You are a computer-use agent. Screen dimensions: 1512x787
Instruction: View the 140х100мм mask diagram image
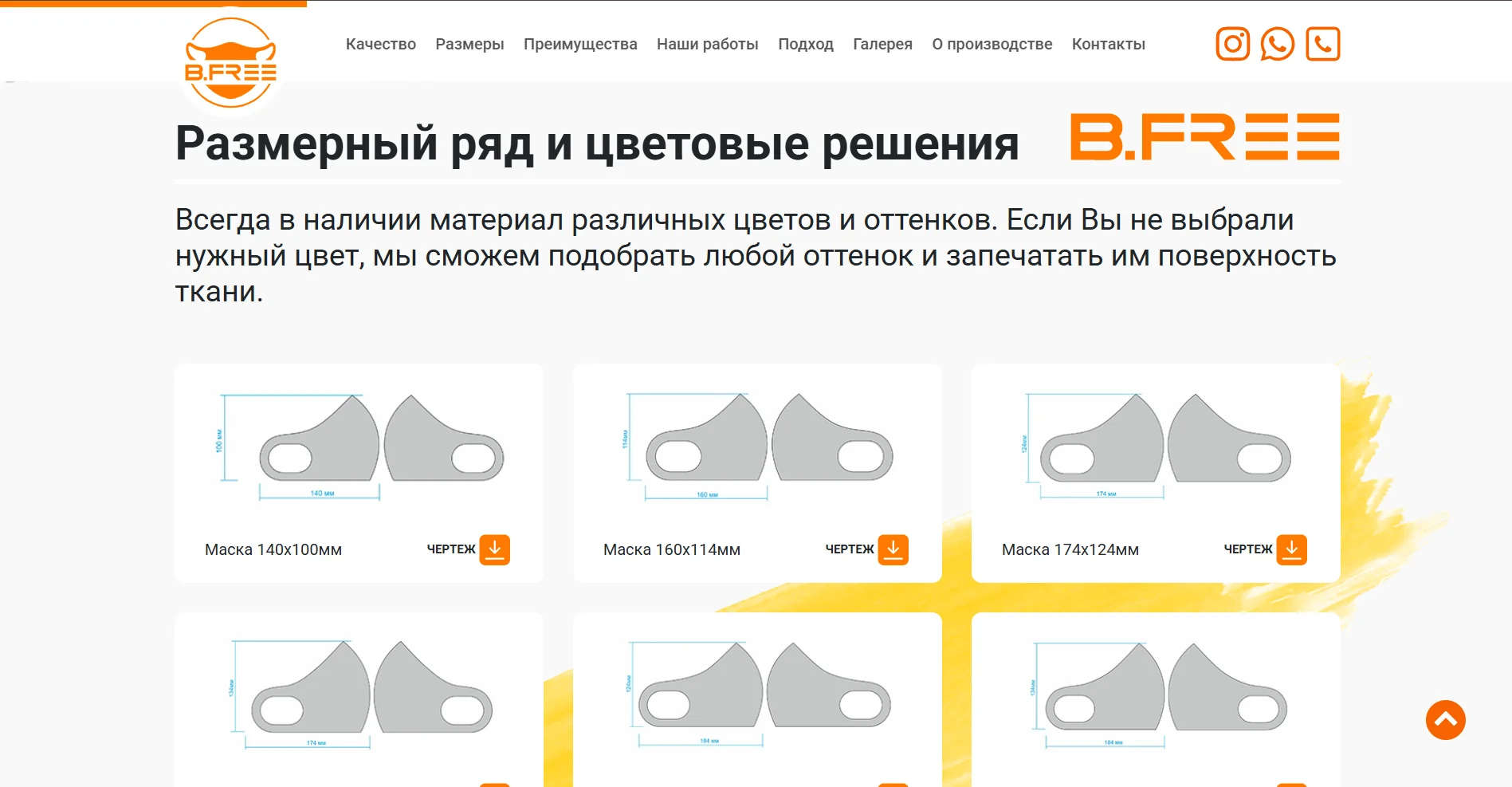point(359,447)
